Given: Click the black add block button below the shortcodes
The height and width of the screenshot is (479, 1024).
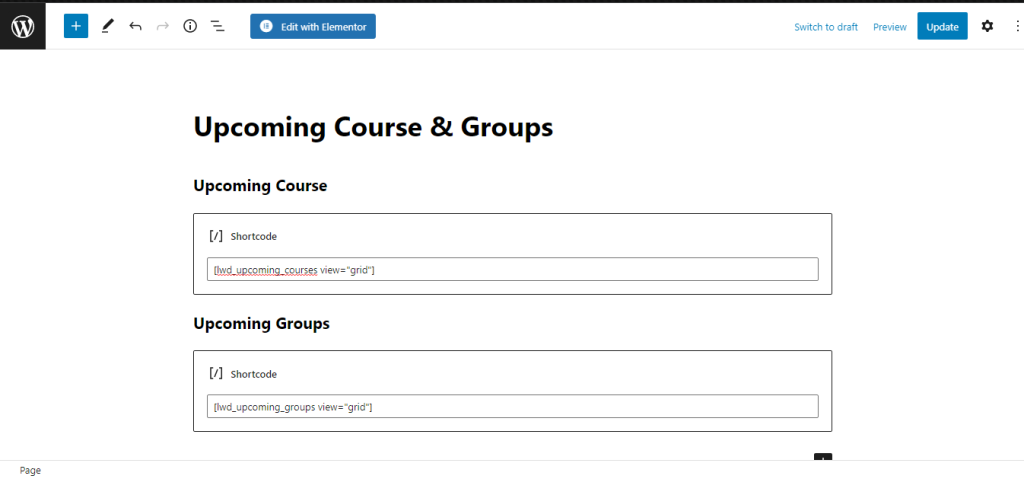Looking at the screenshot, I should point(823,456).
